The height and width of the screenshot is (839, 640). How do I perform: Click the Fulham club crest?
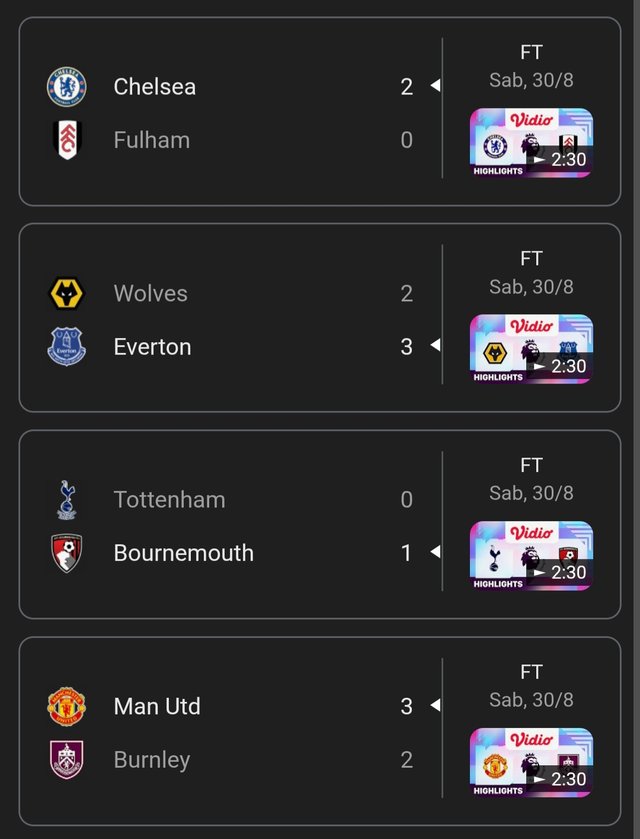(67, 140)
